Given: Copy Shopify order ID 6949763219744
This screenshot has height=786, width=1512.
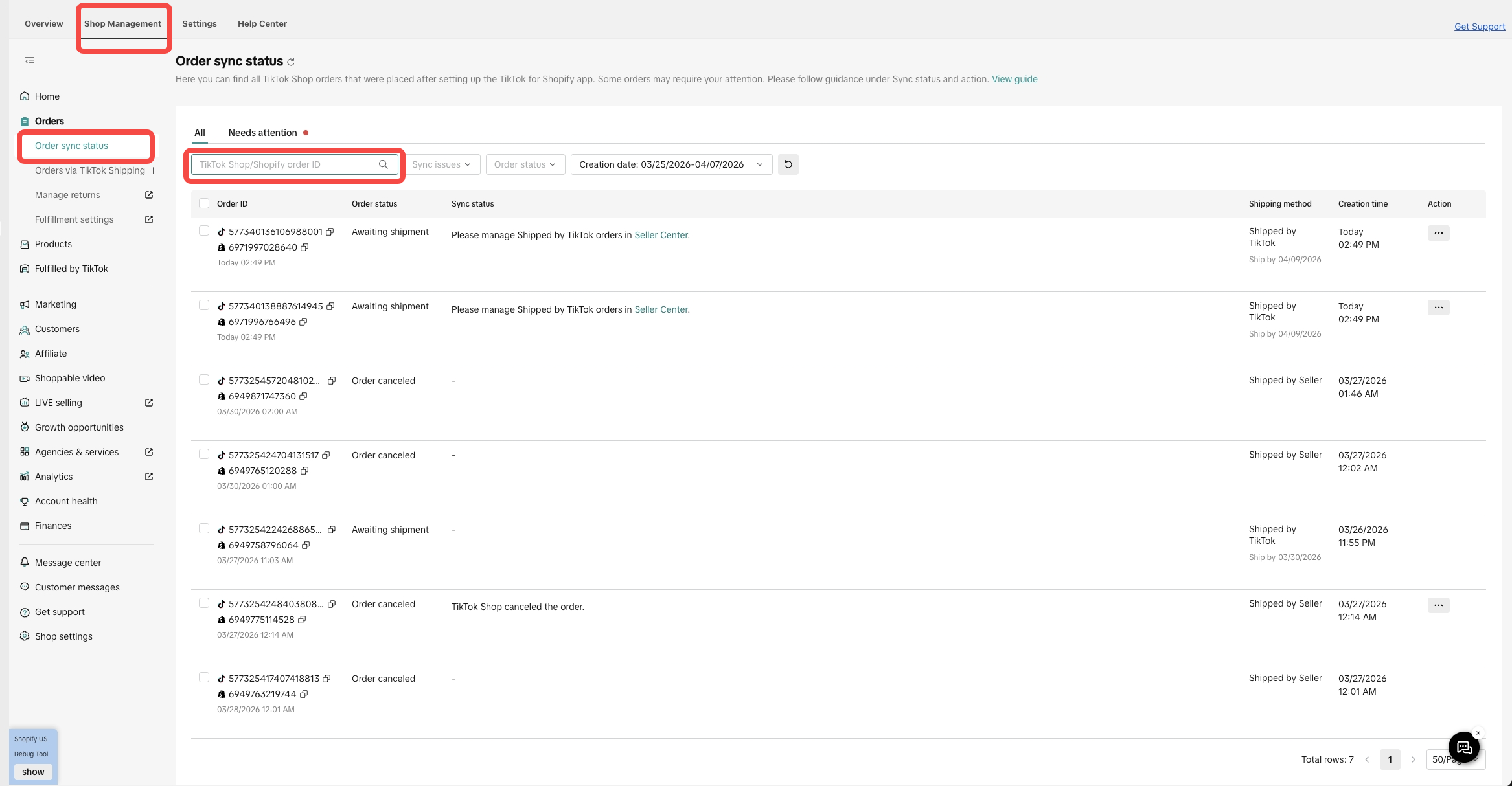Looking at the screenshot, I should (x=304, y=694).
